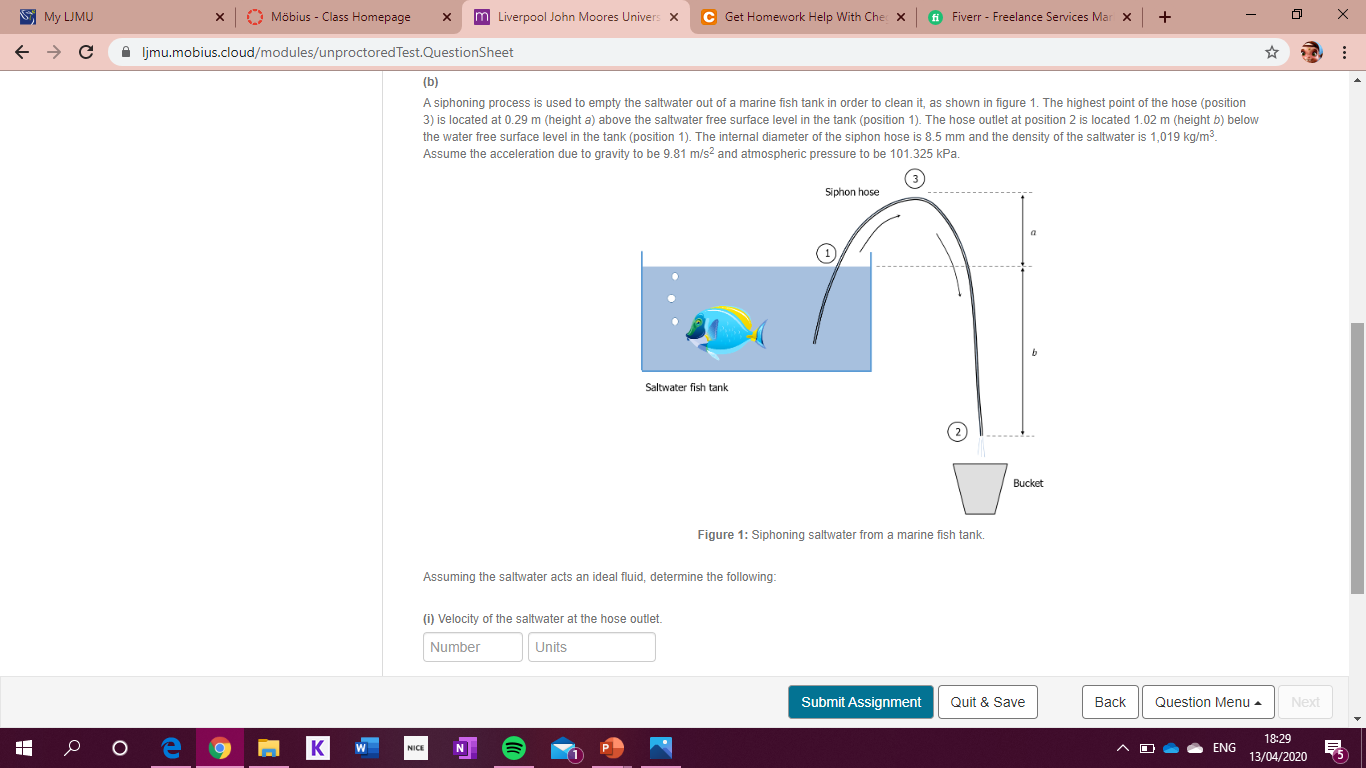Click the Submit Assignment button

860,701
